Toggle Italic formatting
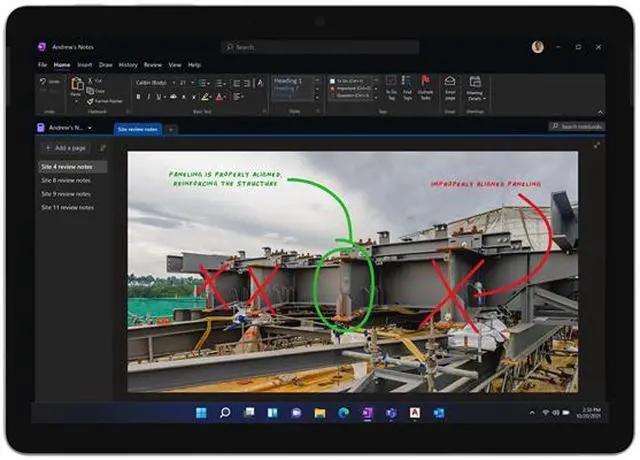 pos(149,97)
